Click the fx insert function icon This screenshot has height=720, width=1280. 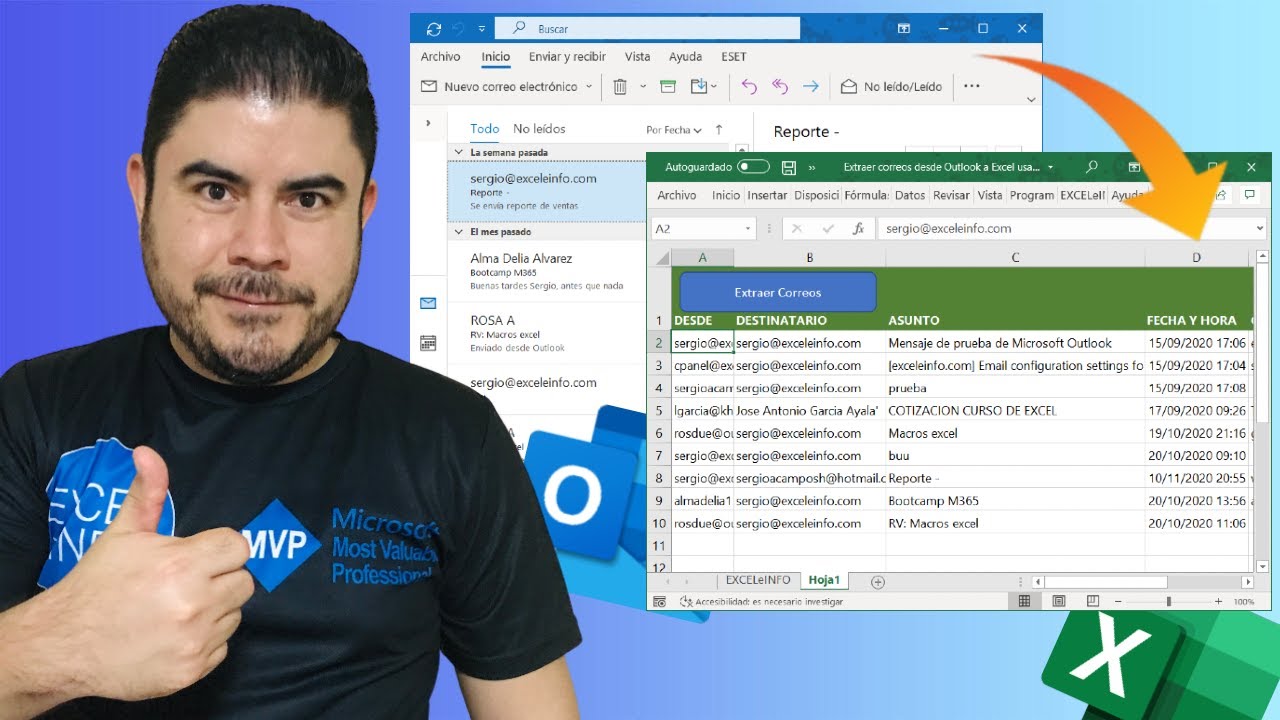(x=858, y=229)
